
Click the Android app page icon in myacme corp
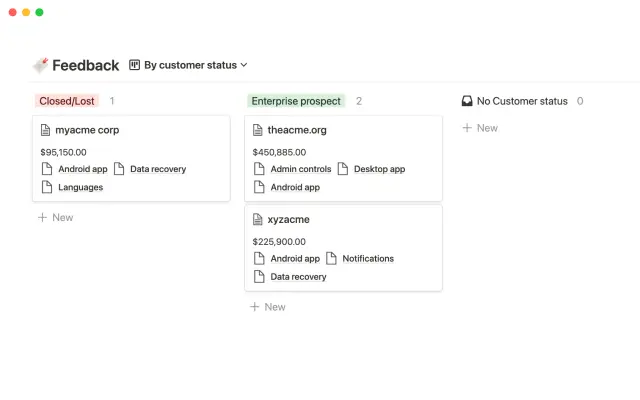pos(47,169)
